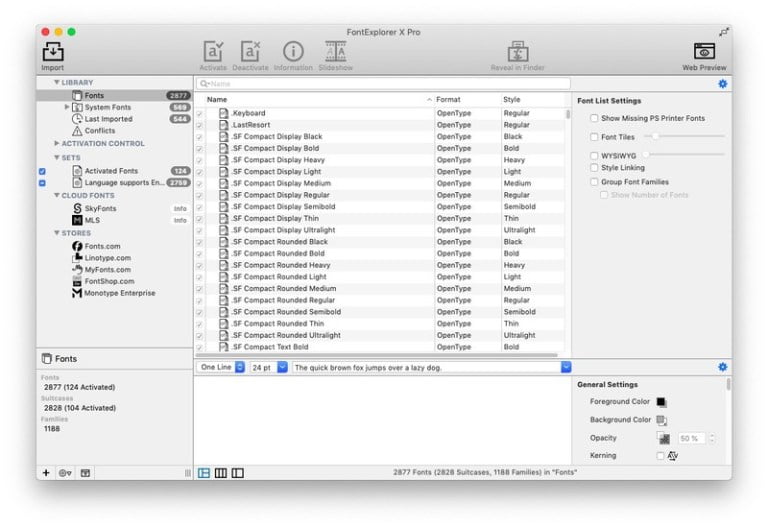Open the action menu with eye icon
Viewport: 768px width, 528px height.
65,473
